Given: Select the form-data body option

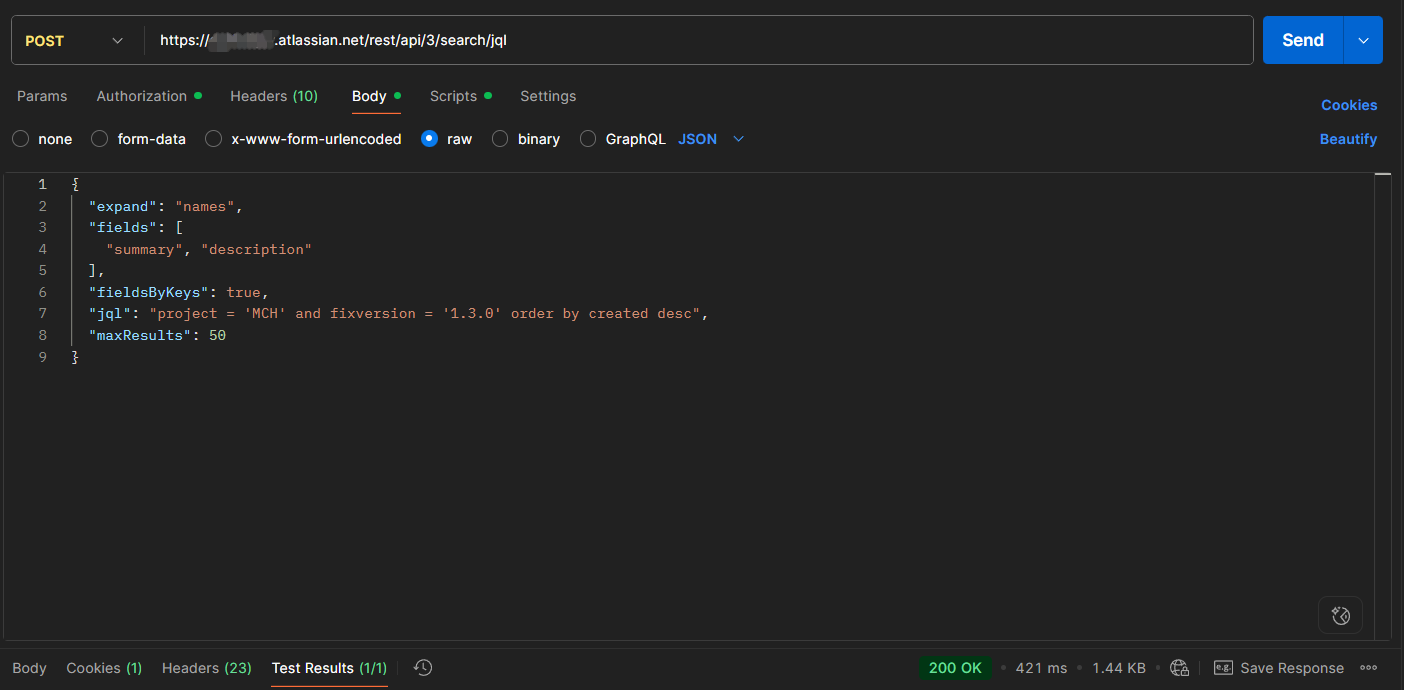Looking at the screenshot, I should [100, 139].
